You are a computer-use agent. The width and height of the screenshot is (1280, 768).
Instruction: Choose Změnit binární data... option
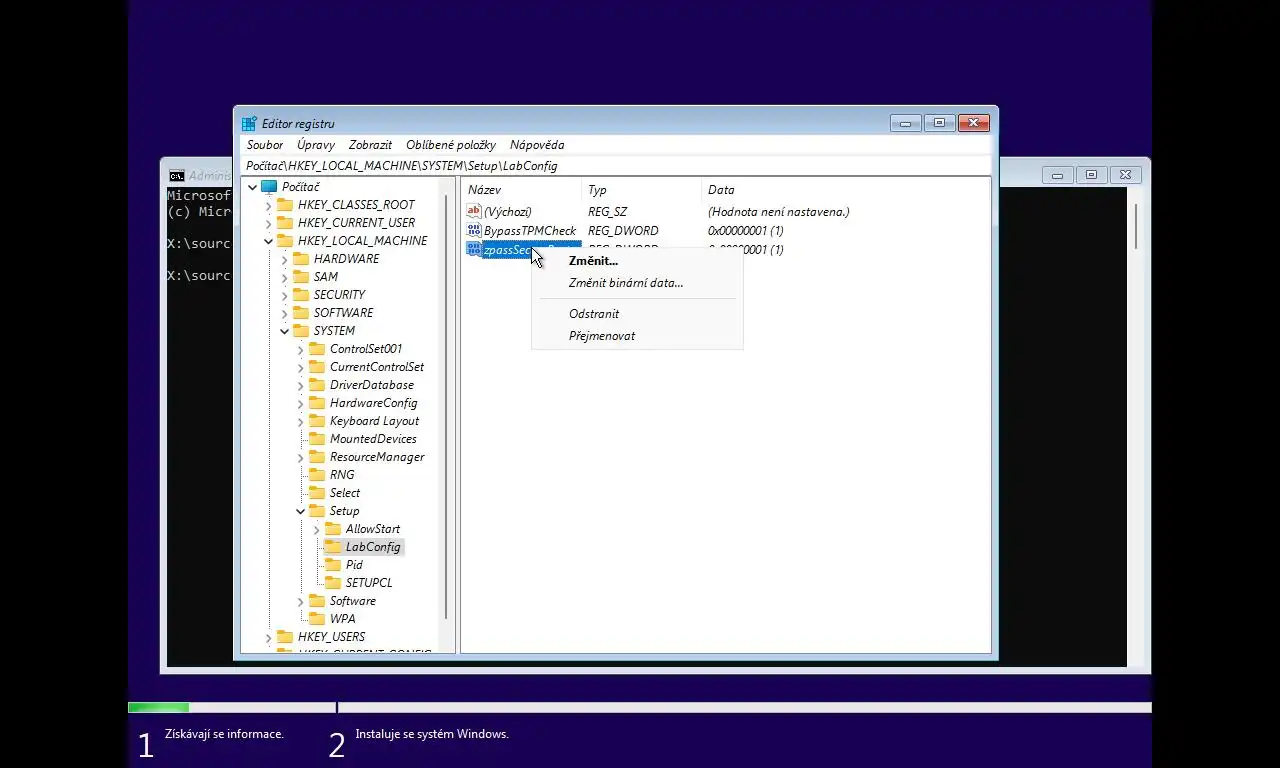[637, 283]
